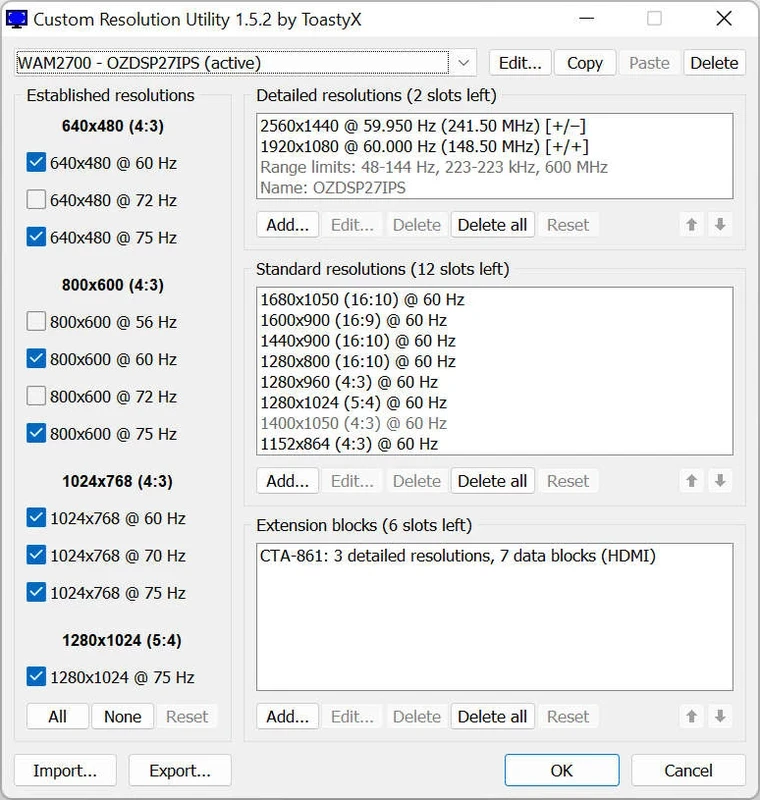Click up arrow in Standard resolutions section

point(691,481)
